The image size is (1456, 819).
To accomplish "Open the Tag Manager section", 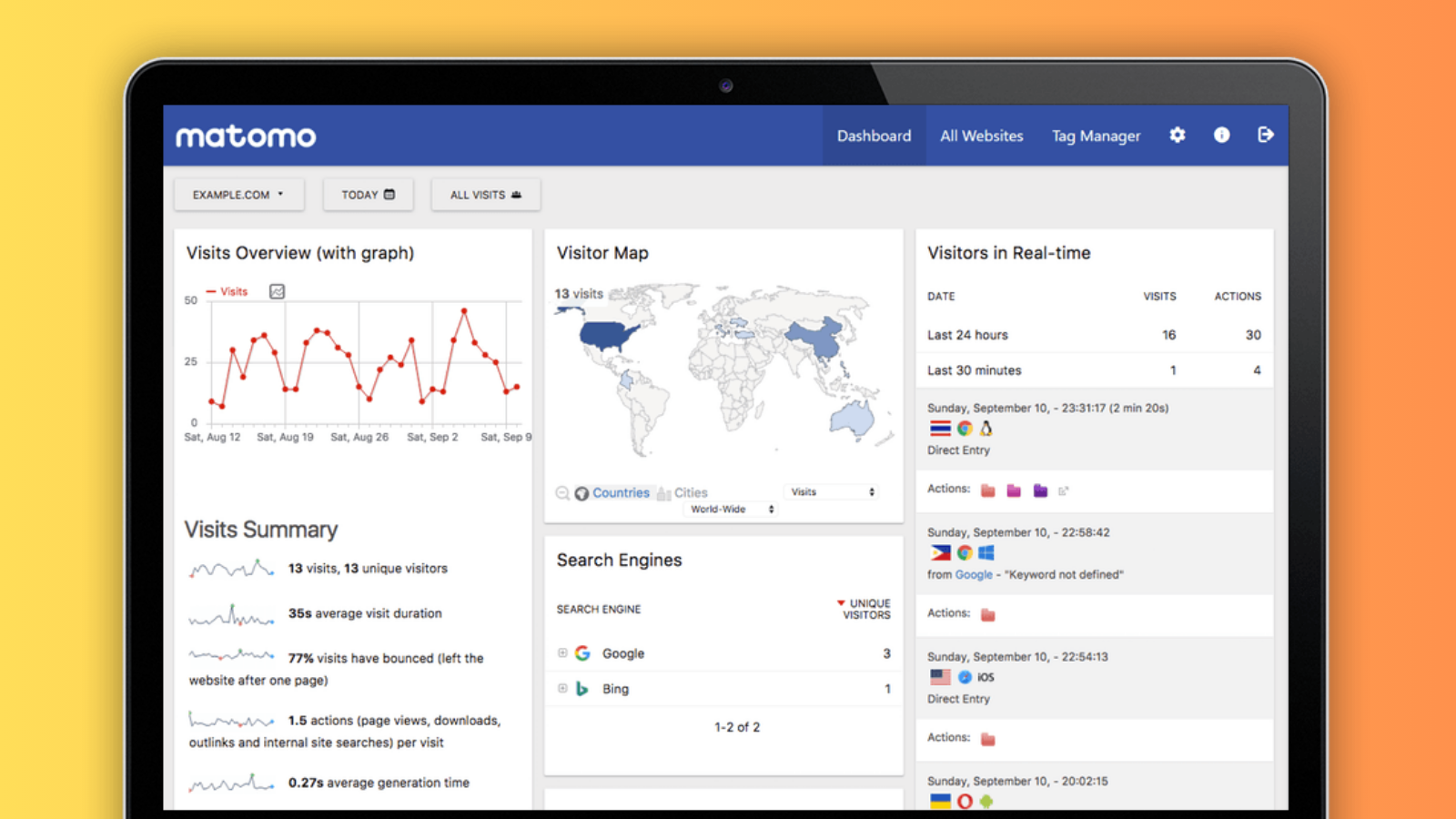I will tap(1096, 135).
